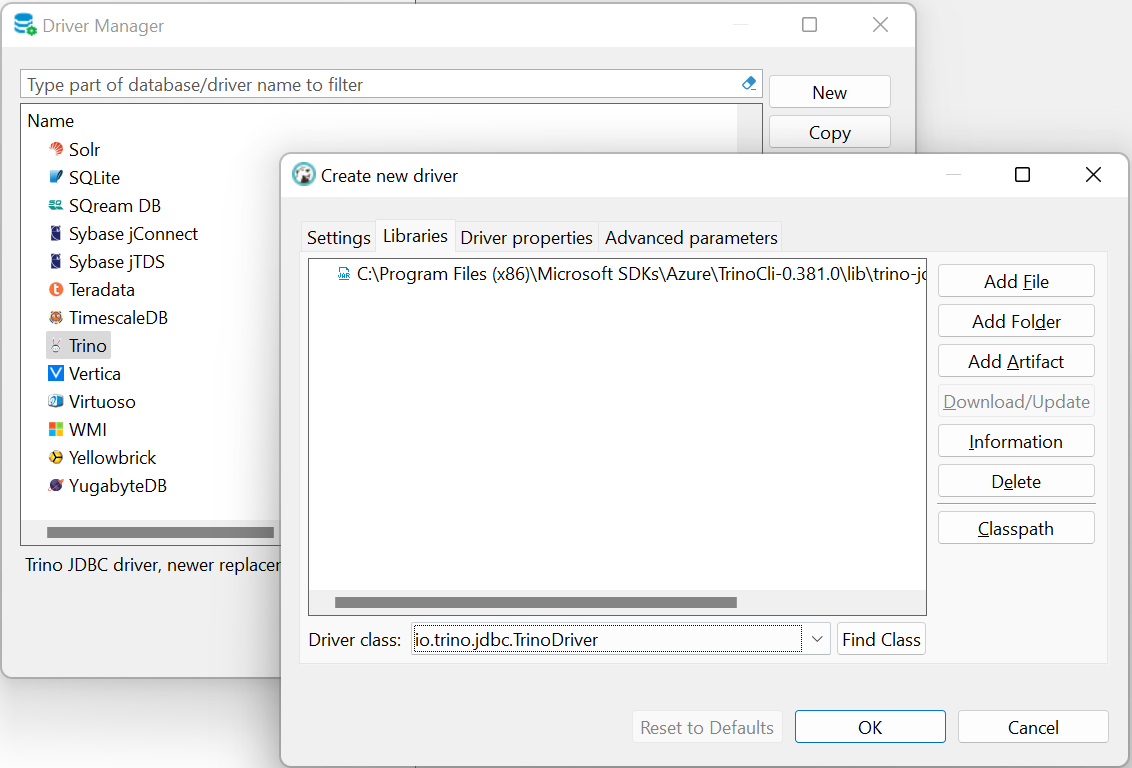Click the Driver class text field

coord(607,639)
